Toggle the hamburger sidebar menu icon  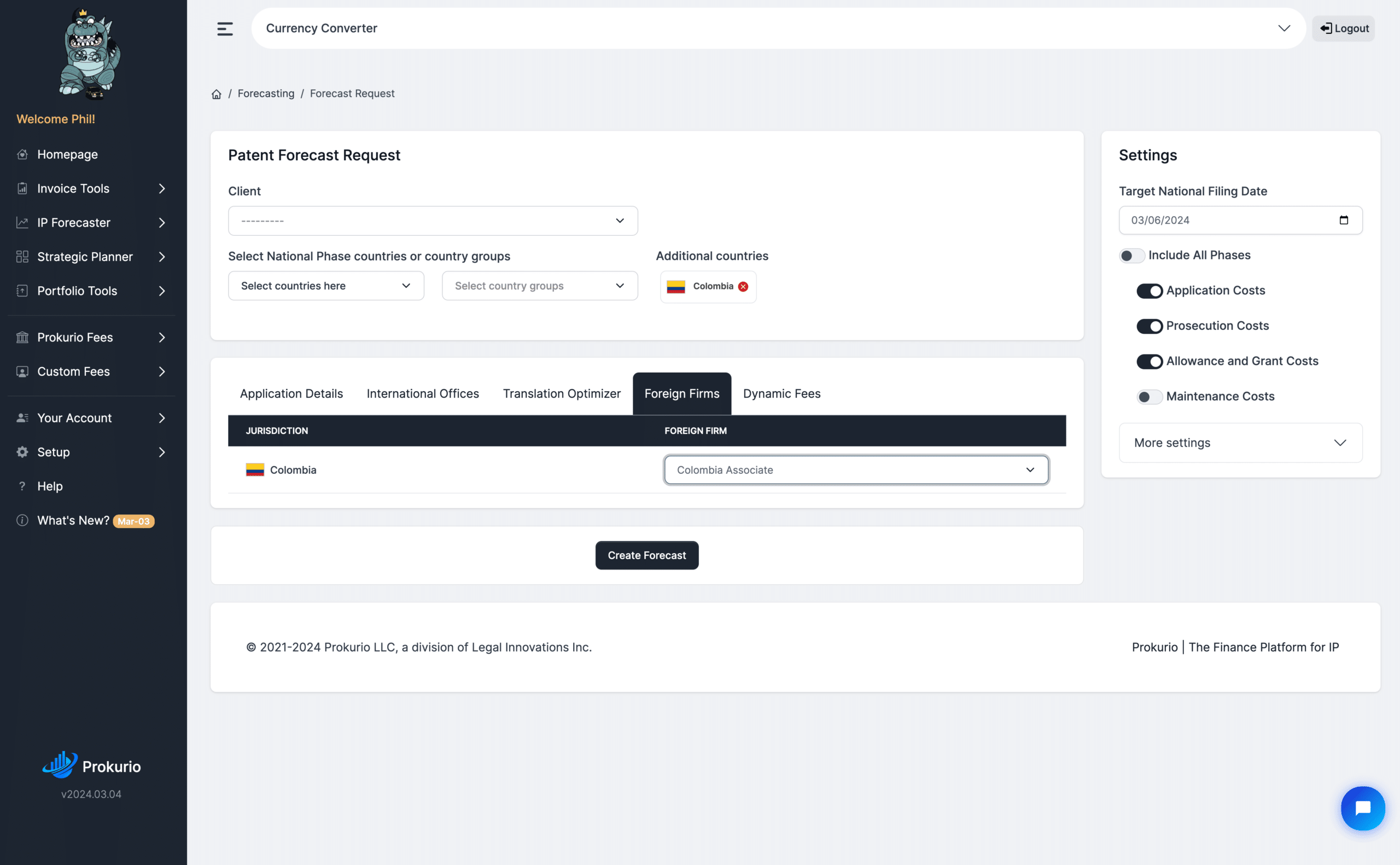click(225, 28)
